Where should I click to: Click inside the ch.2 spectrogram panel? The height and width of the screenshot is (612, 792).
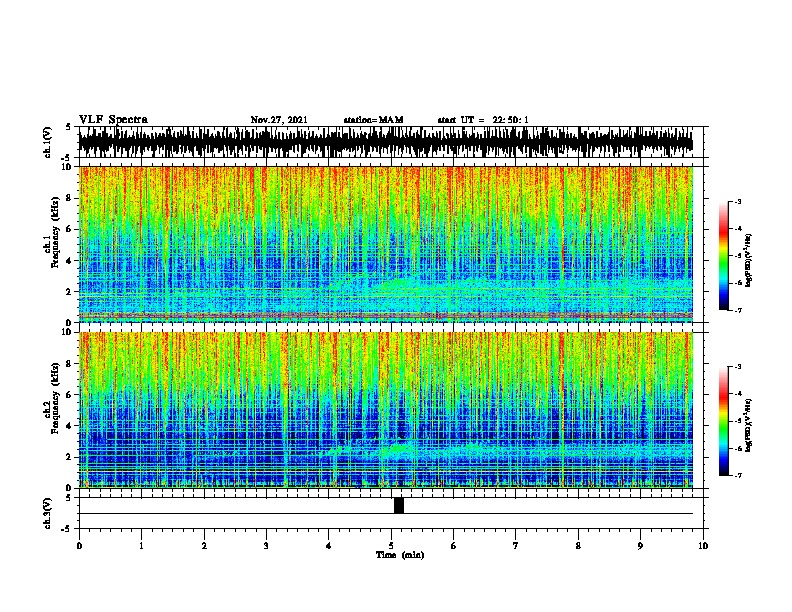(x=386, y=410)
